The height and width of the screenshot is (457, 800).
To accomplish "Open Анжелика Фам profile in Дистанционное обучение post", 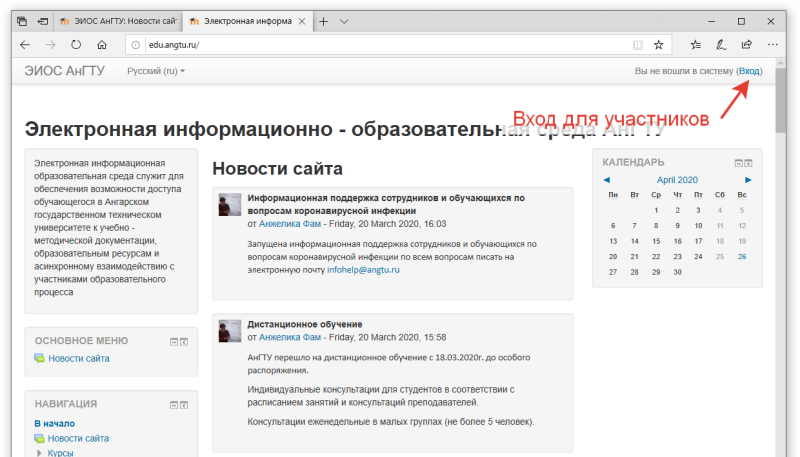I will (290, 337).
